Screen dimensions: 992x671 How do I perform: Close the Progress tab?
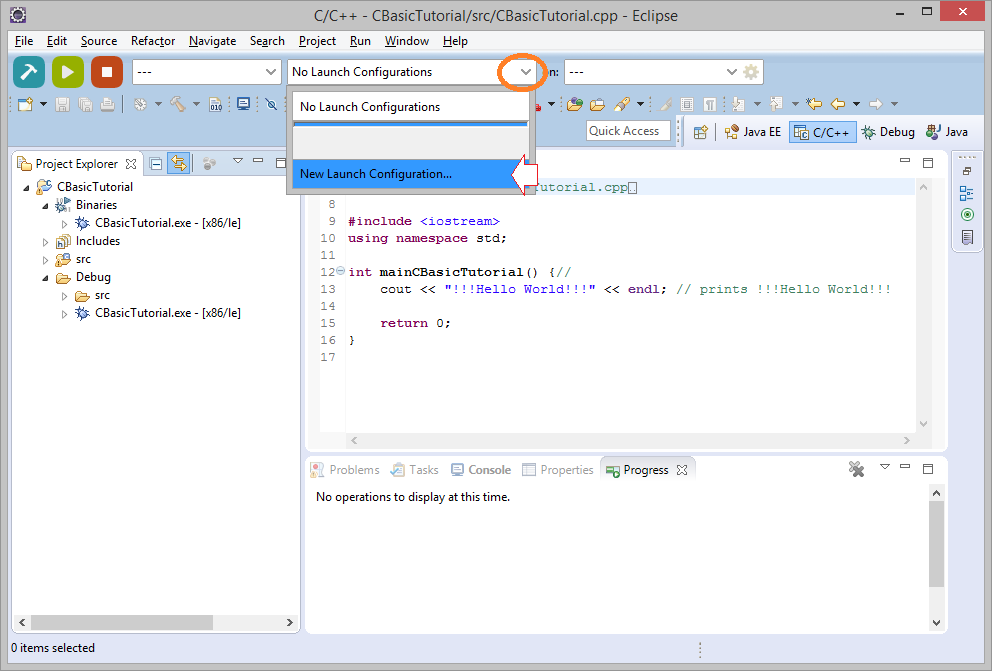[x=682, y=470]
